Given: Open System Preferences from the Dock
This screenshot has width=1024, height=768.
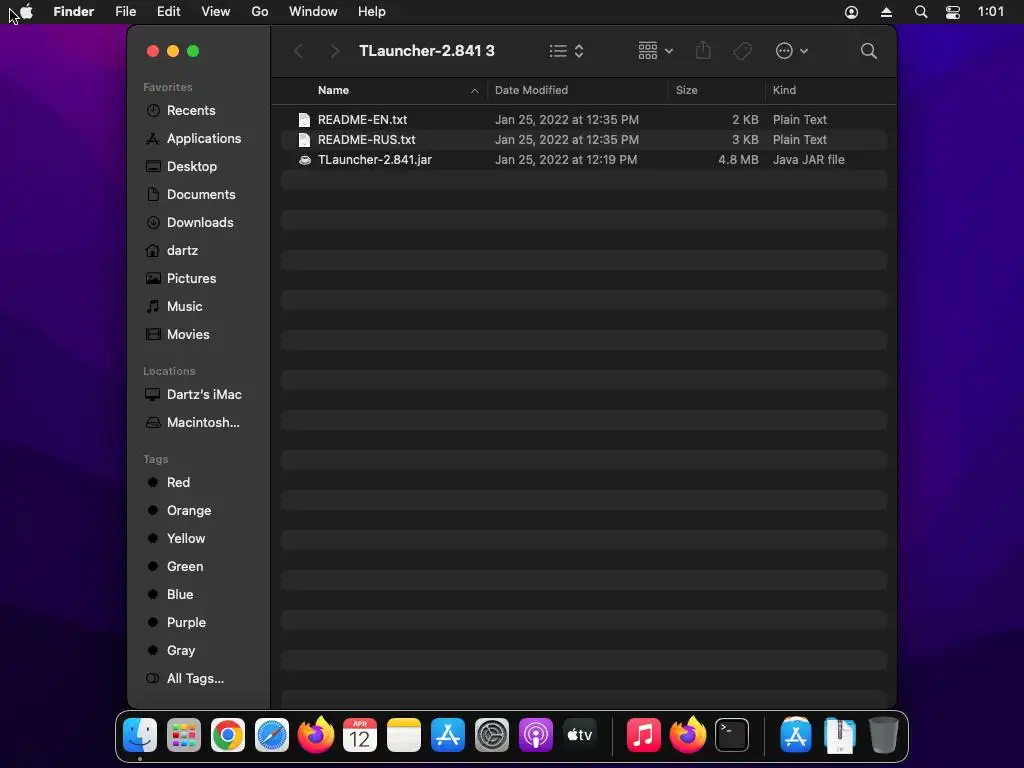Looking at the screenshot, I should pyautogui.click(x=492, y=735).
